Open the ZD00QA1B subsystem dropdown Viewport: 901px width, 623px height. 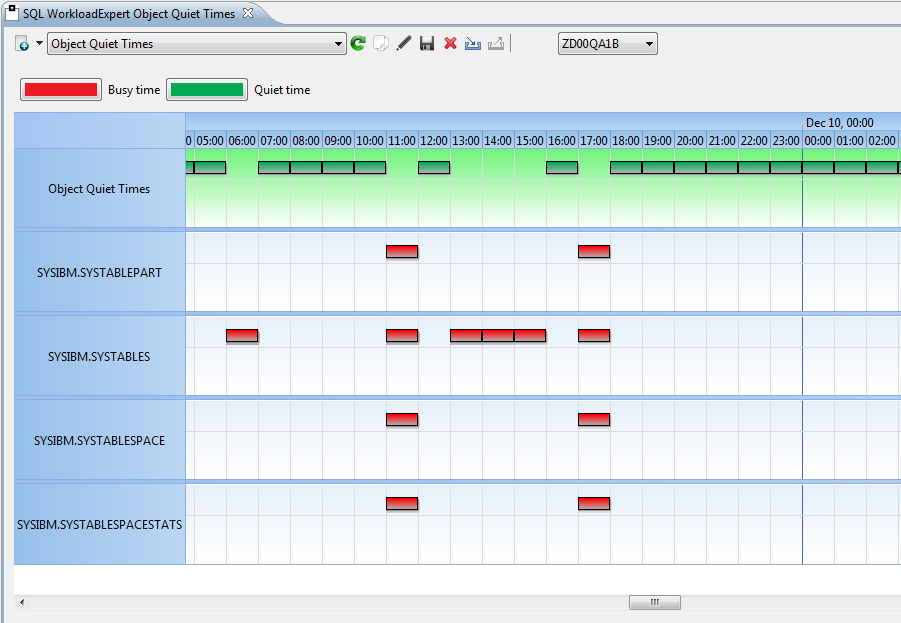point(649,44)
